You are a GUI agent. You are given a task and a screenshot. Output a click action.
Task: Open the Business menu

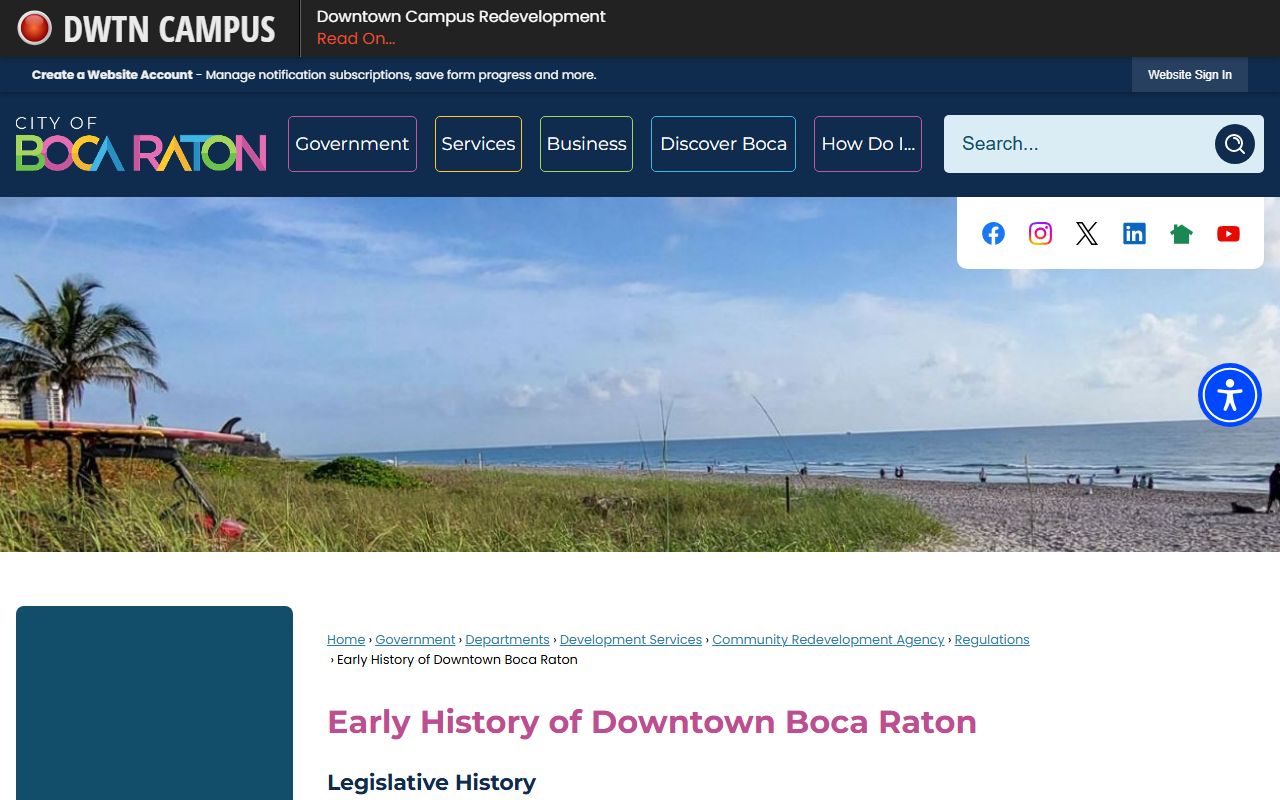click(586, 144)
